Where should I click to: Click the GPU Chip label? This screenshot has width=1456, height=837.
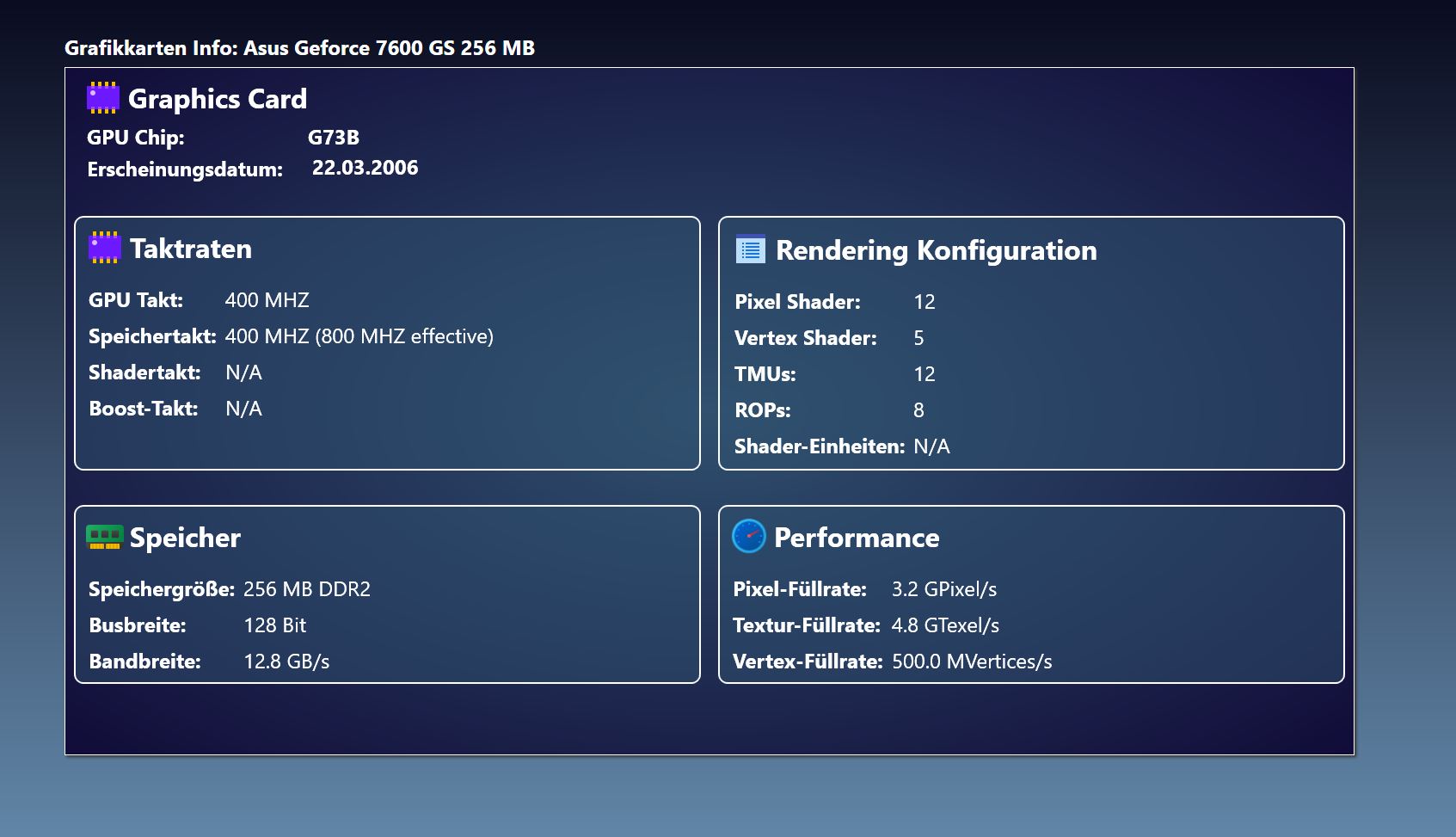point(136,138)
